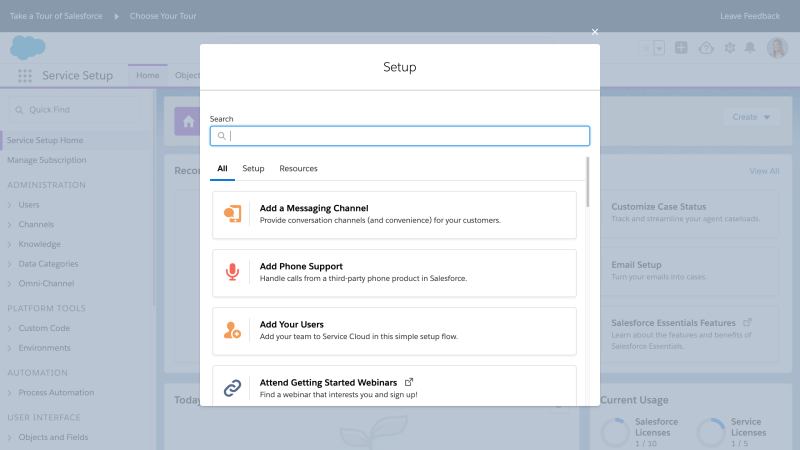Click the user profile avatar
800x450 pixels.
pos(777,48)
